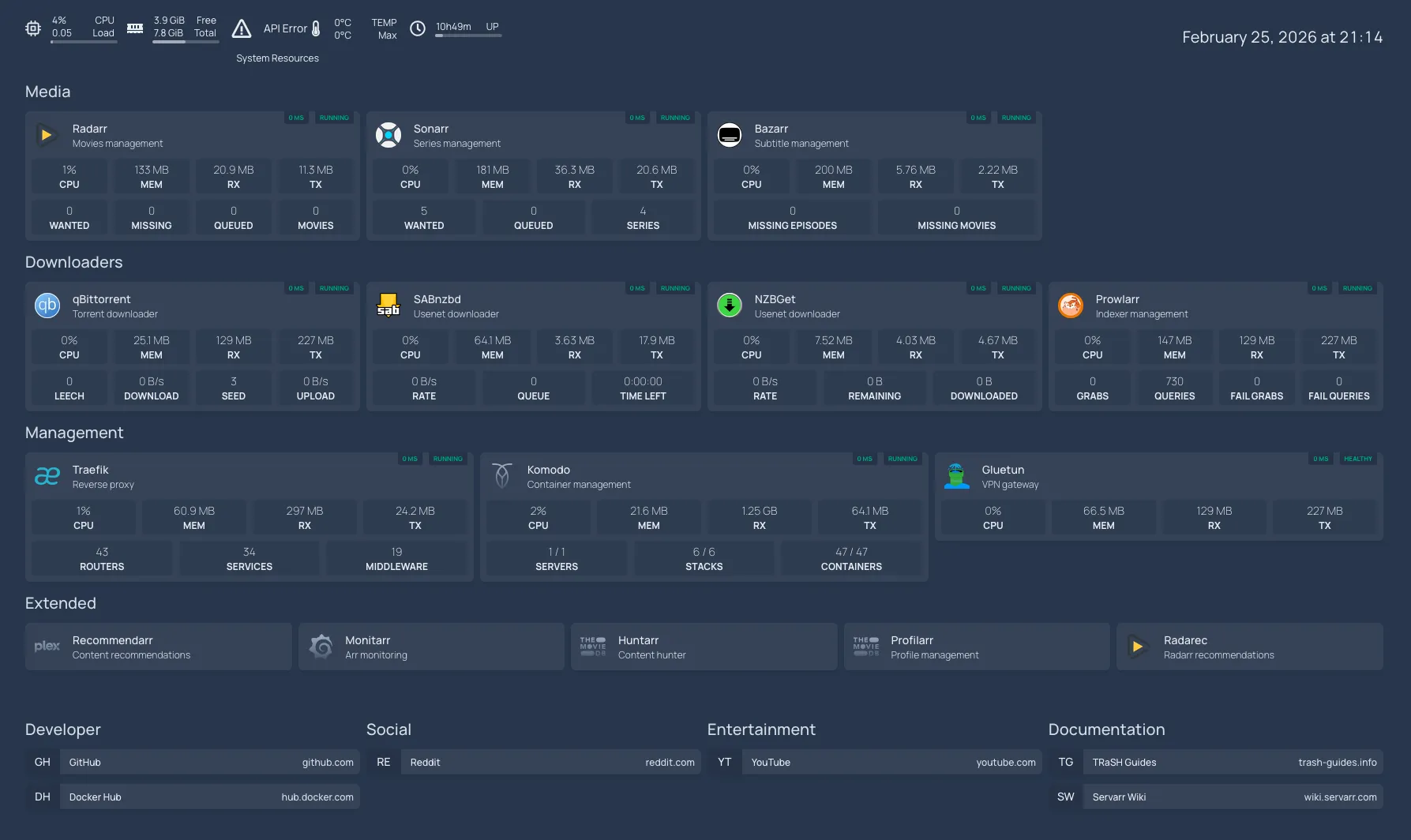The width and height of the screenshot is (1411, 840).
Task: Select the NZBGet green download icon
Action: (x=729, y=306)
